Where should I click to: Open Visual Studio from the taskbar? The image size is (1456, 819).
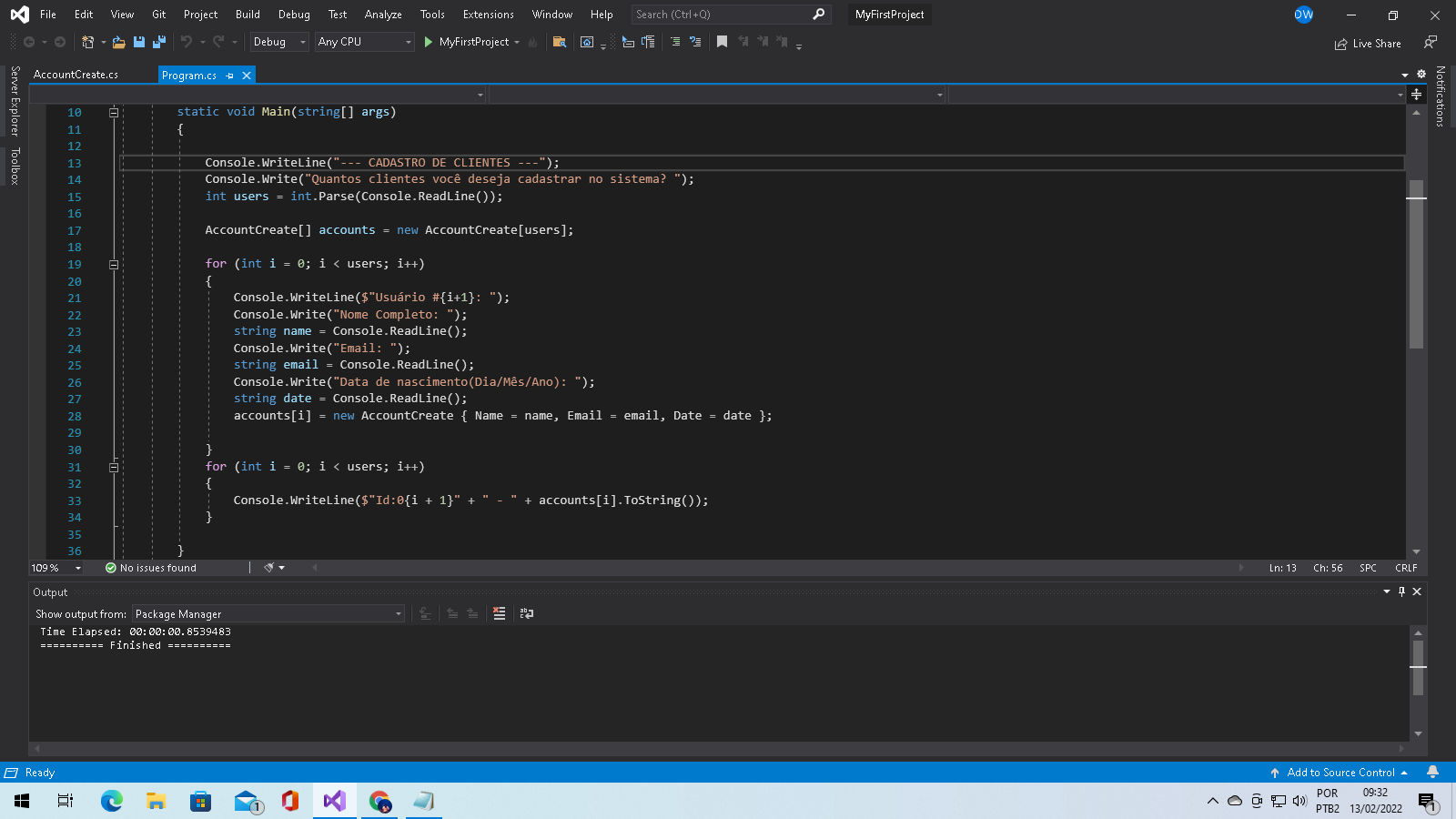click(x=334, y=802)
